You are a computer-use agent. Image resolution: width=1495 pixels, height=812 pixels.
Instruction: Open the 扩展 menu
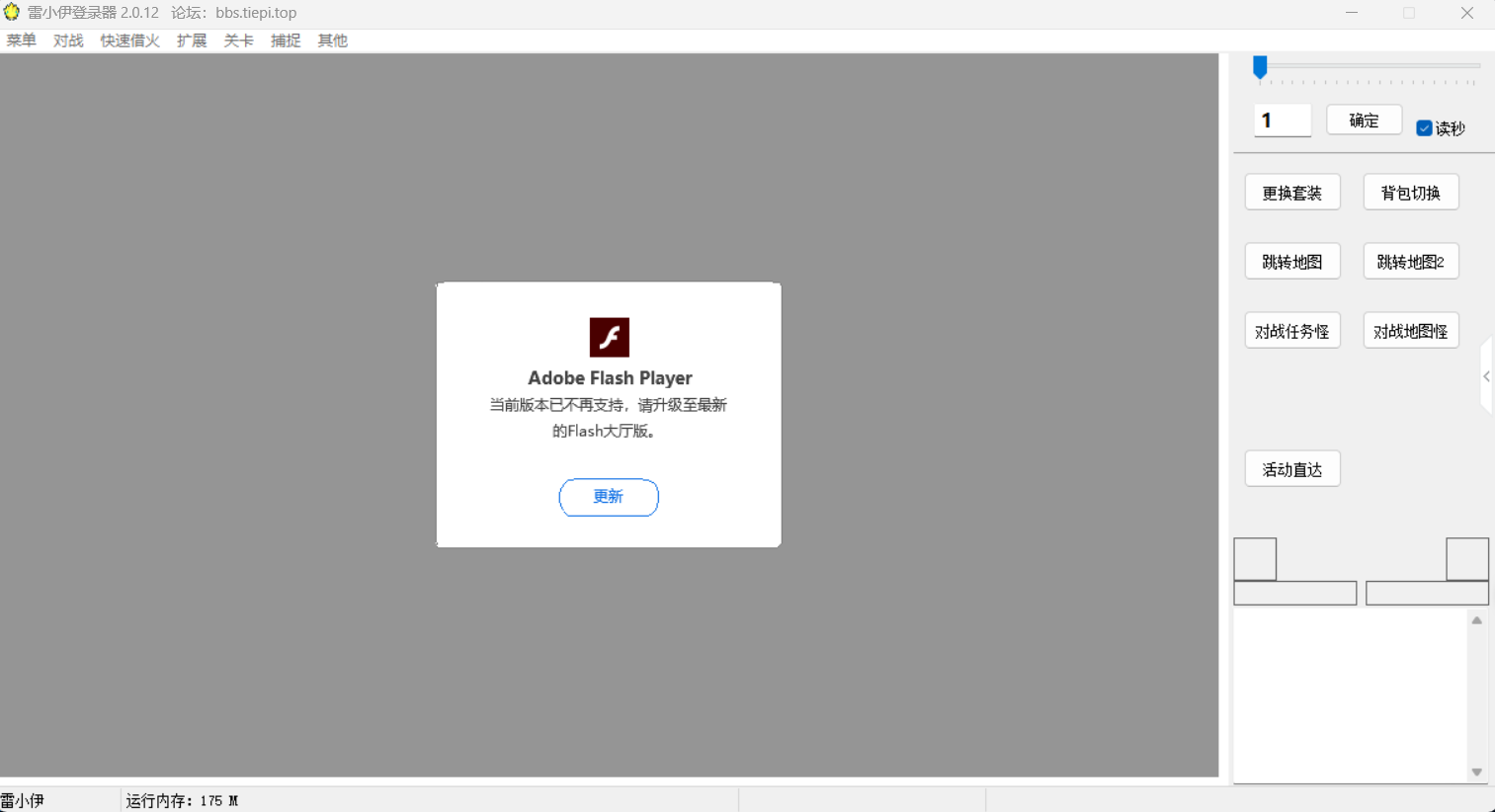(x=192, y=41)
